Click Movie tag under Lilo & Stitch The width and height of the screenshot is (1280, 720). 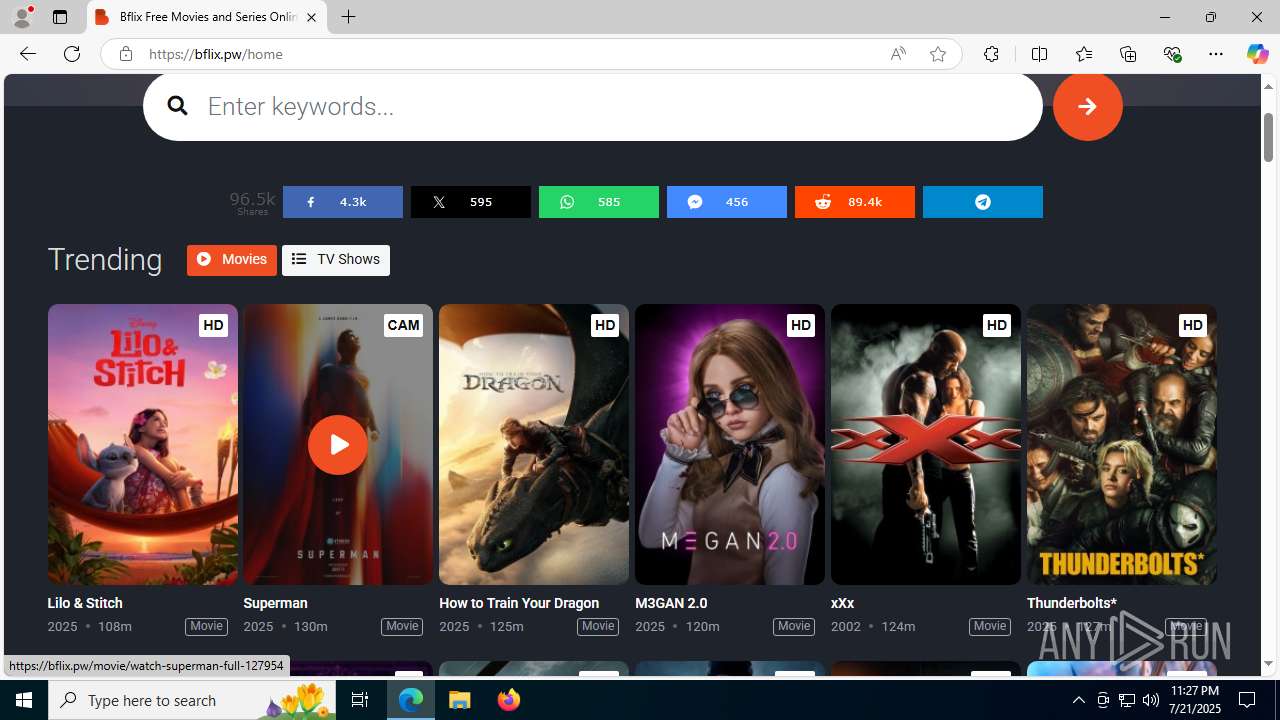click(x=206, y=626)
